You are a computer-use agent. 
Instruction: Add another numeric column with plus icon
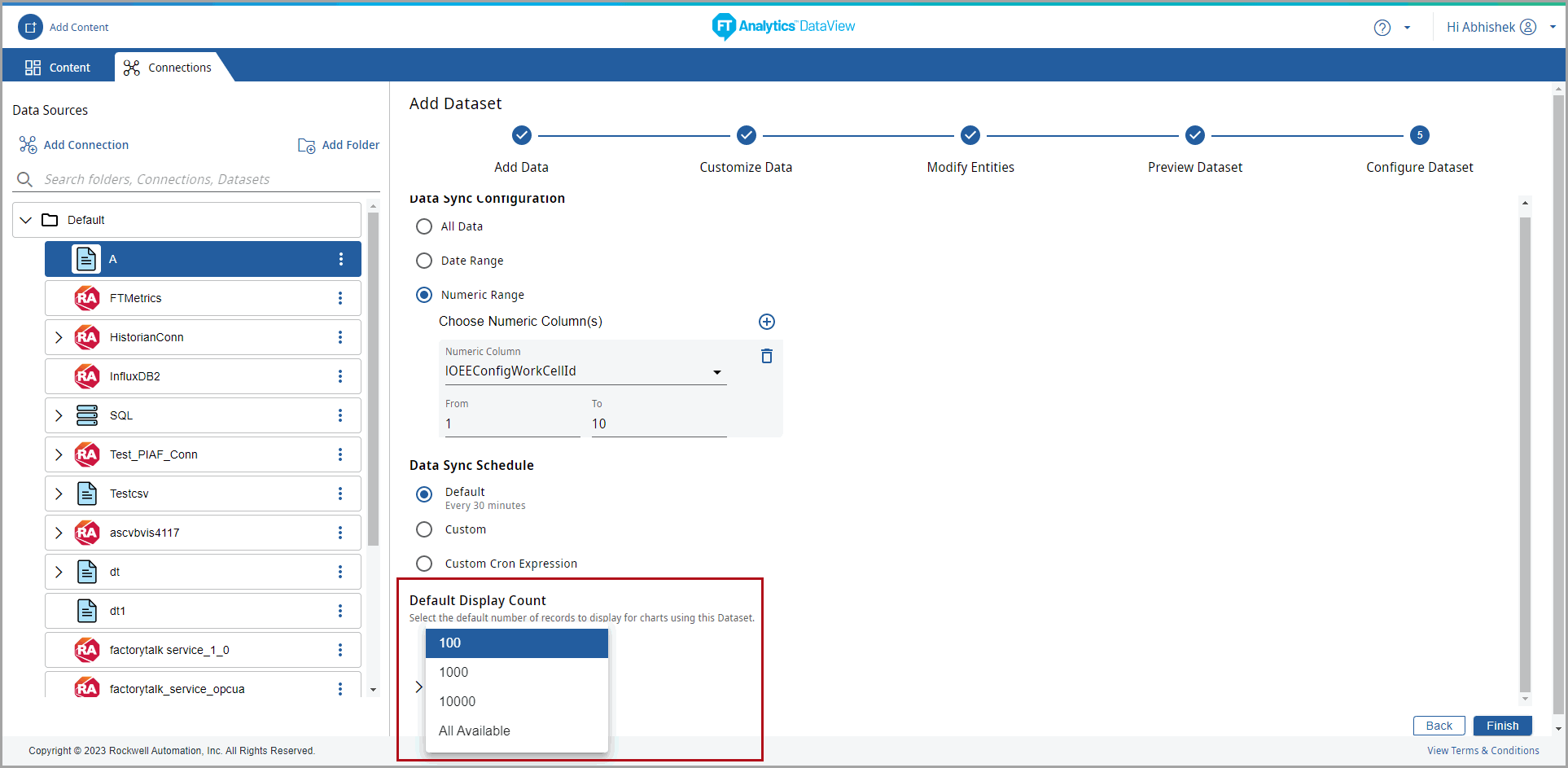(766, 322)
